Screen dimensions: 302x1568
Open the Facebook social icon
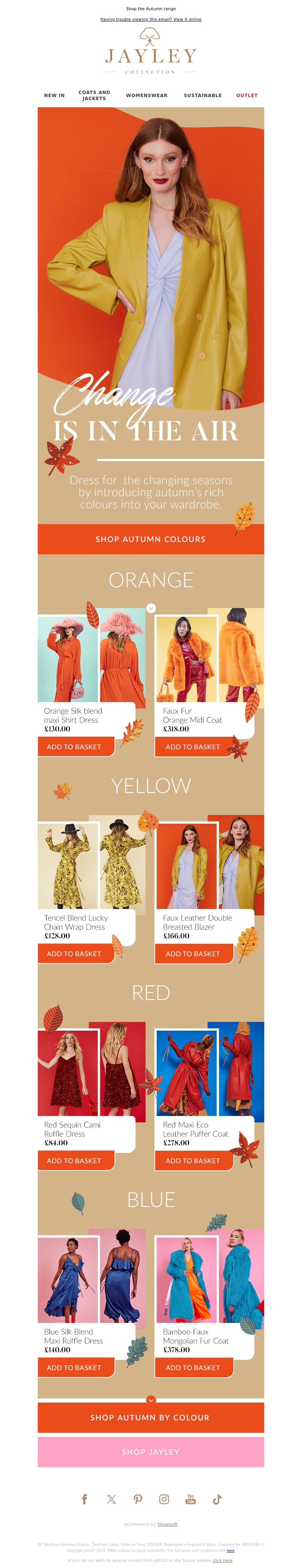click(85, 1499)
